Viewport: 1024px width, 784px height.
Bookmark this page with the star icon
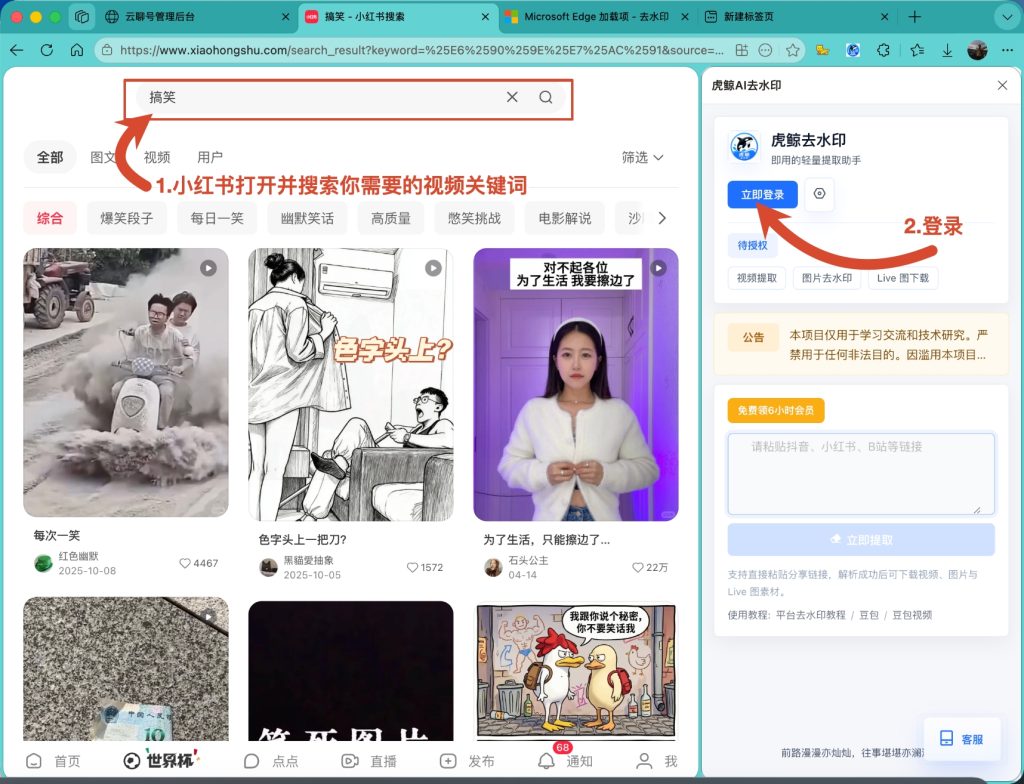[792, 50]
